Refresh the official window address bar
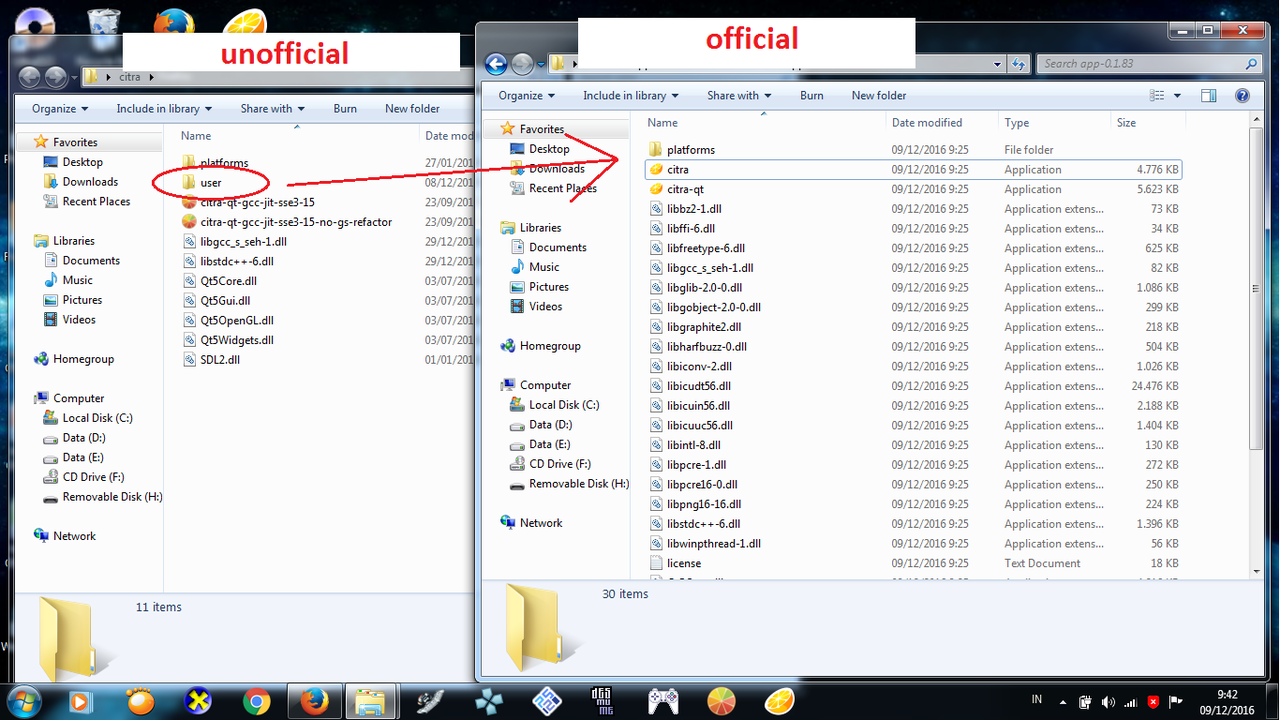 coord(1018,64)
